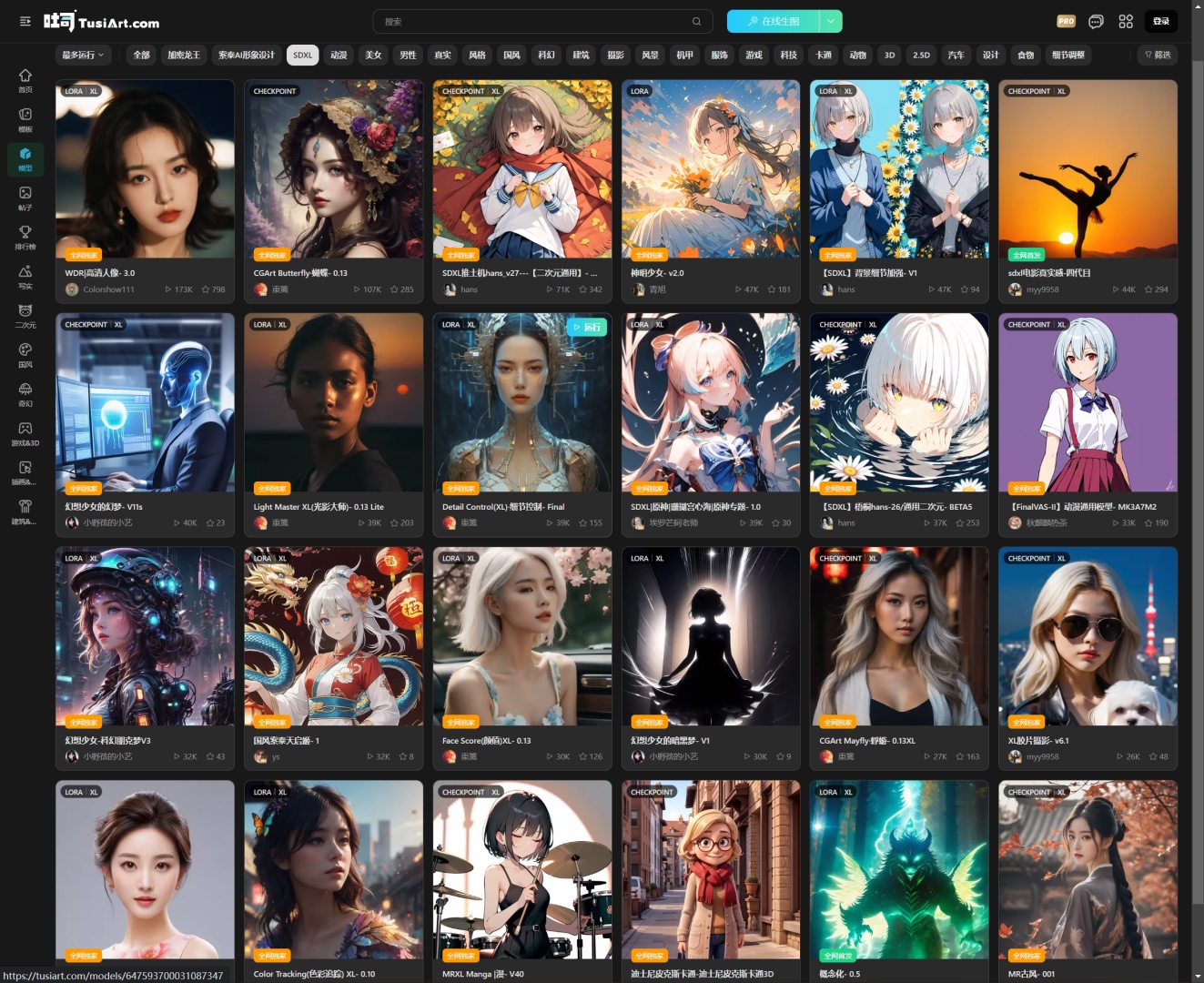
Task: Select the 全部 category tab
Action: [x=141, y=56]
